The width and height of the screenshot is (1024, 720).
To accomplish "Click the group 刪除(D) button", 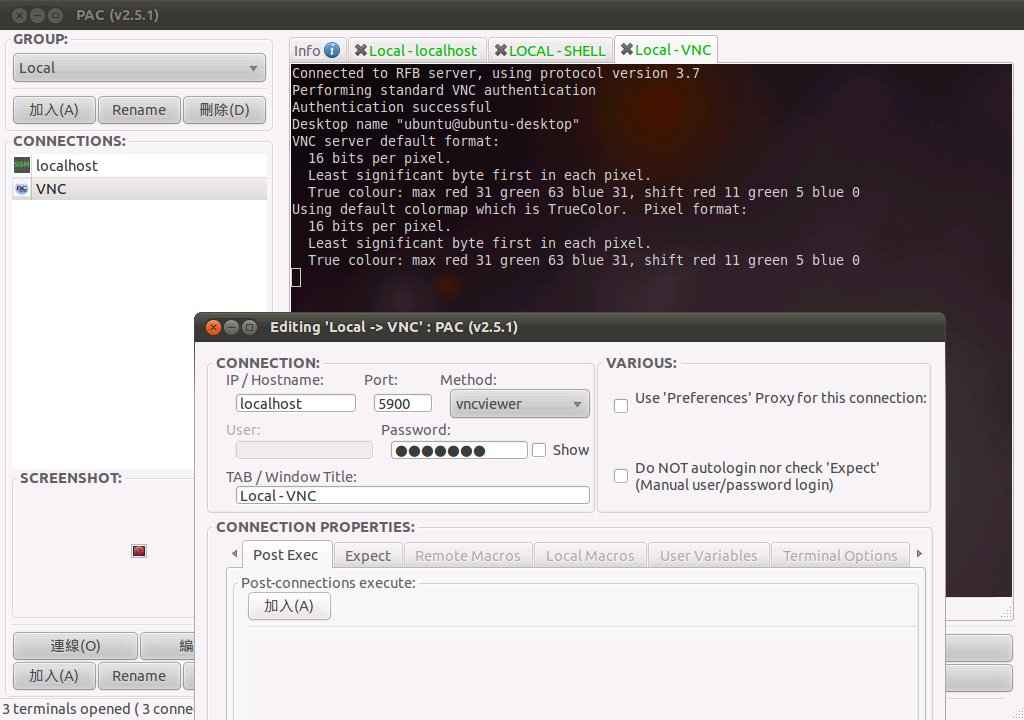I will point(224,110).
